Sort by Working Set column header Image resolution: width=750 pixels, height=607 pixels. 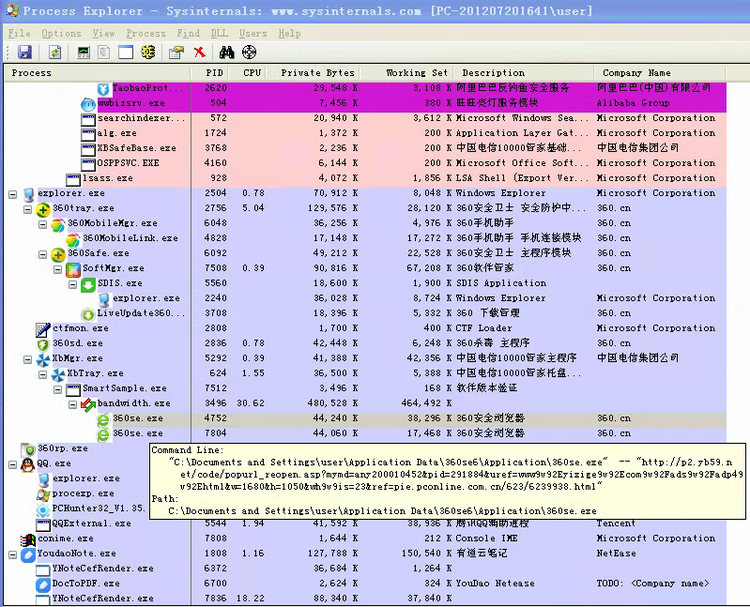[407, 73]
